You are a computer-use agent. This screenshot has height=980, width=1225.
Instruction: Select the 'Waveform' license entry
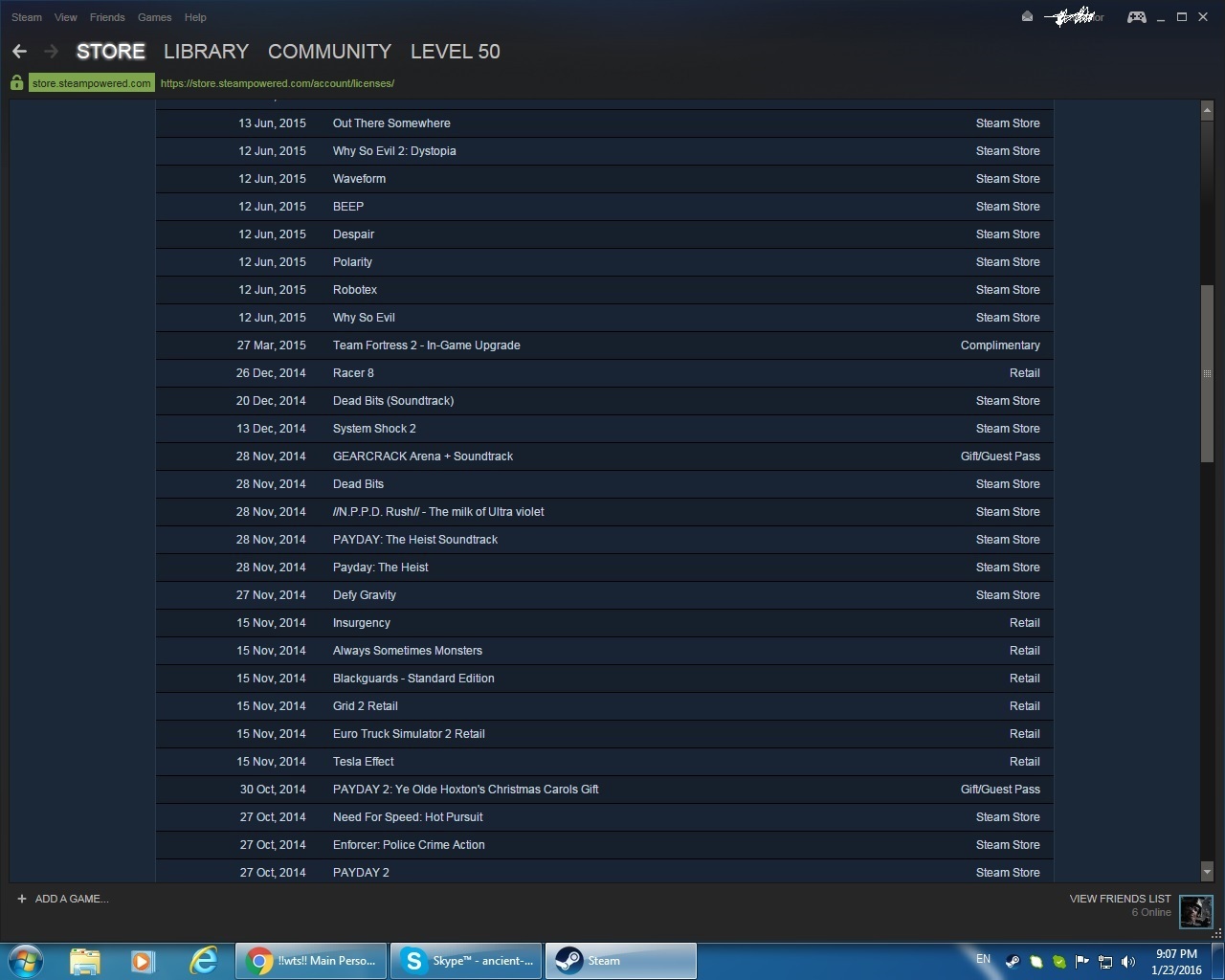pyautogui.click(x=604, y=179)
